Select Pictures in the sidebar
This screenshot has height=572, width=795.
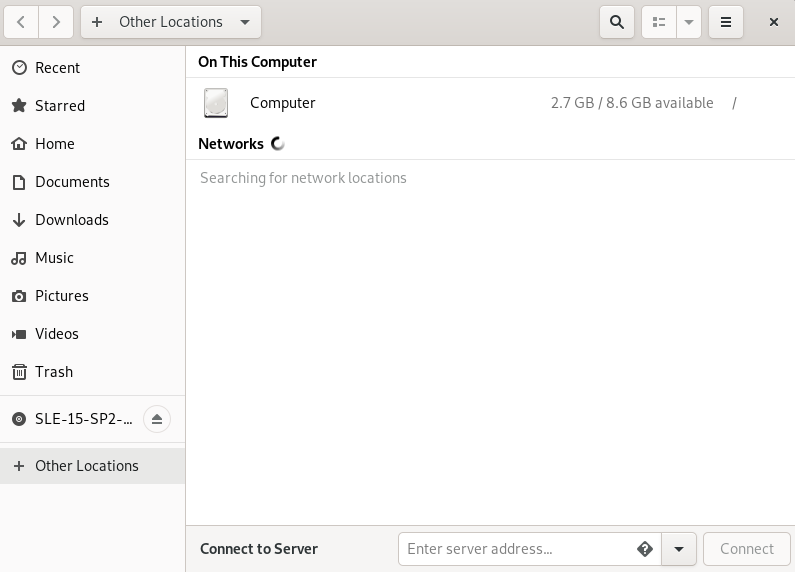click(x=61, y=296)
